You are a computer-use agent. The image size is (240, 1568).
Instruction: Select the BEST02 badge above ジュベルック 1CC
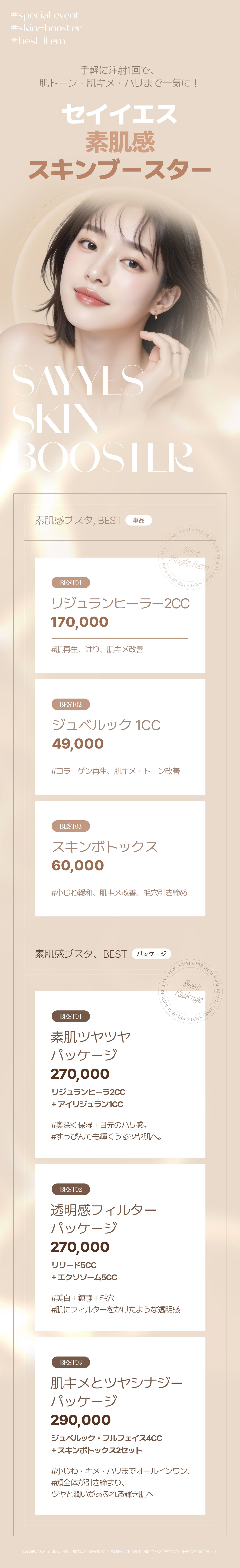[x=70, y=704]
